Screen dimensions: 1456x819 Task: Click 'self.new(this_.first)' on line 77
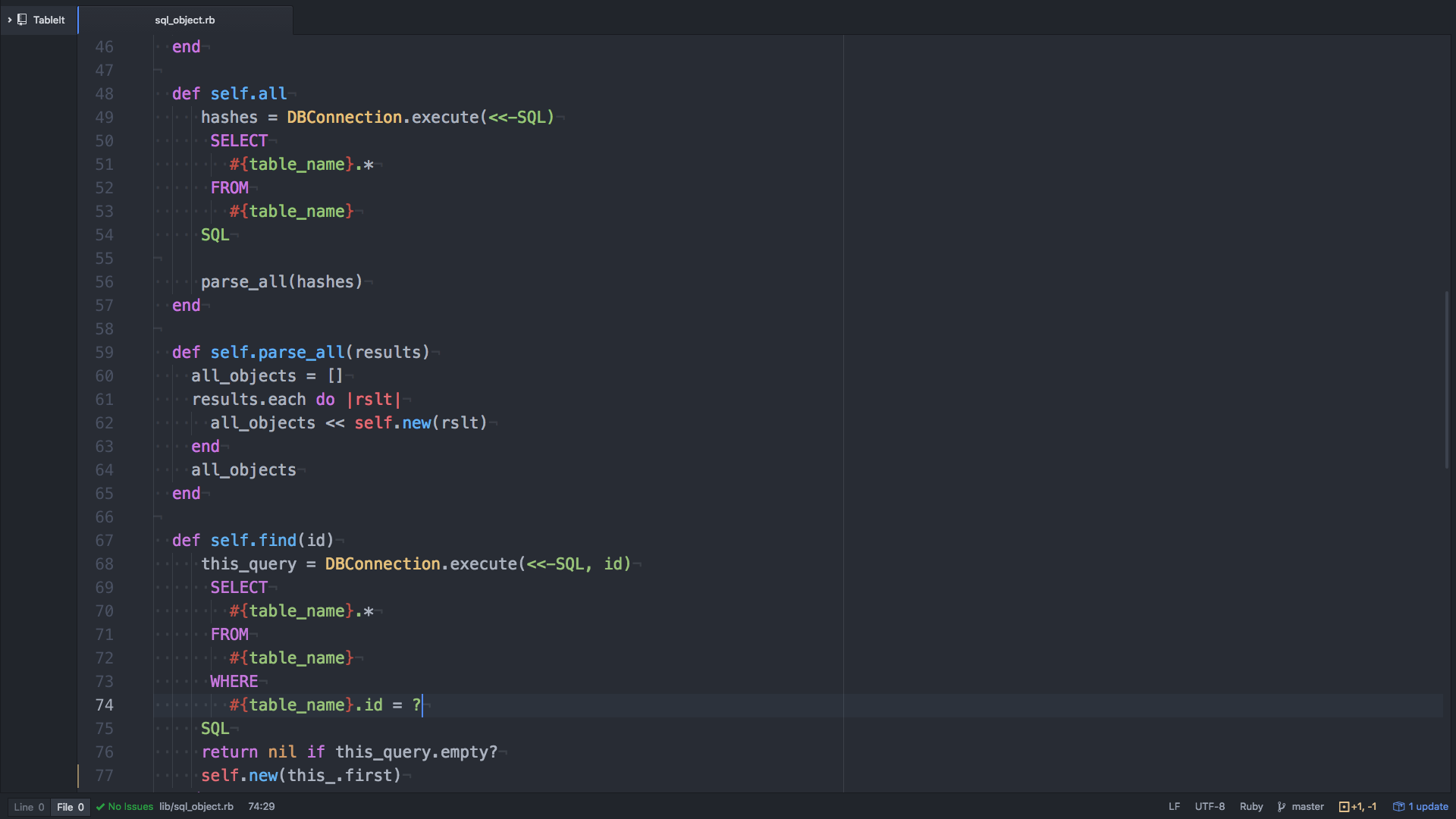click(x=301, y=776)
